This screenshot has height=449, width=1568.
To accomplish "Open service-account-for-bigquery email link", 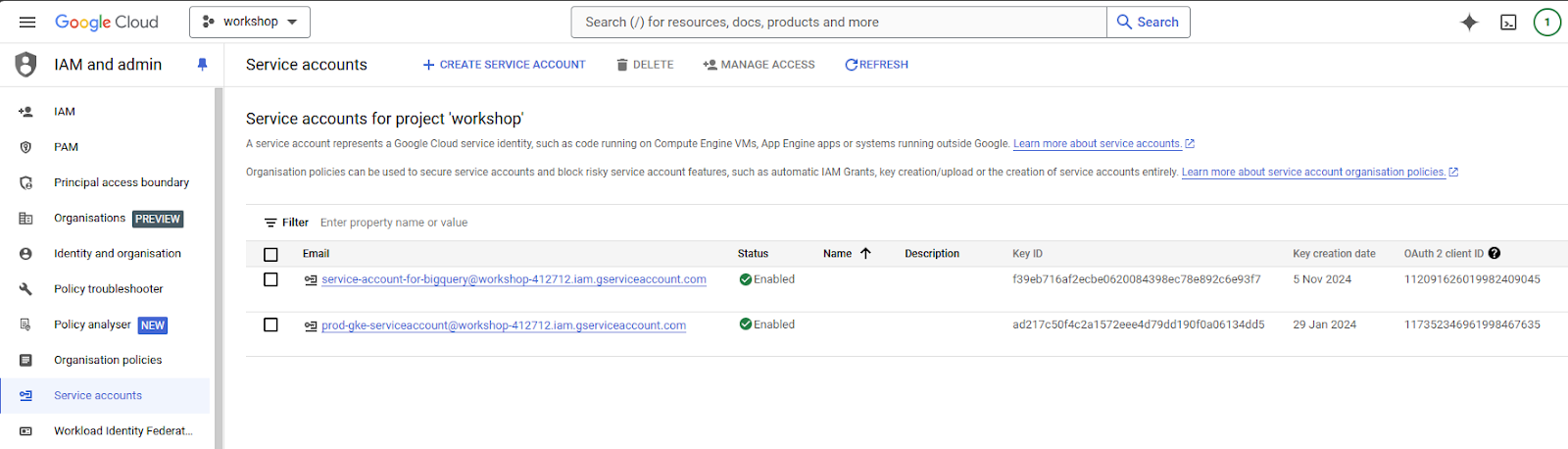I will click(x=514, y=279).
